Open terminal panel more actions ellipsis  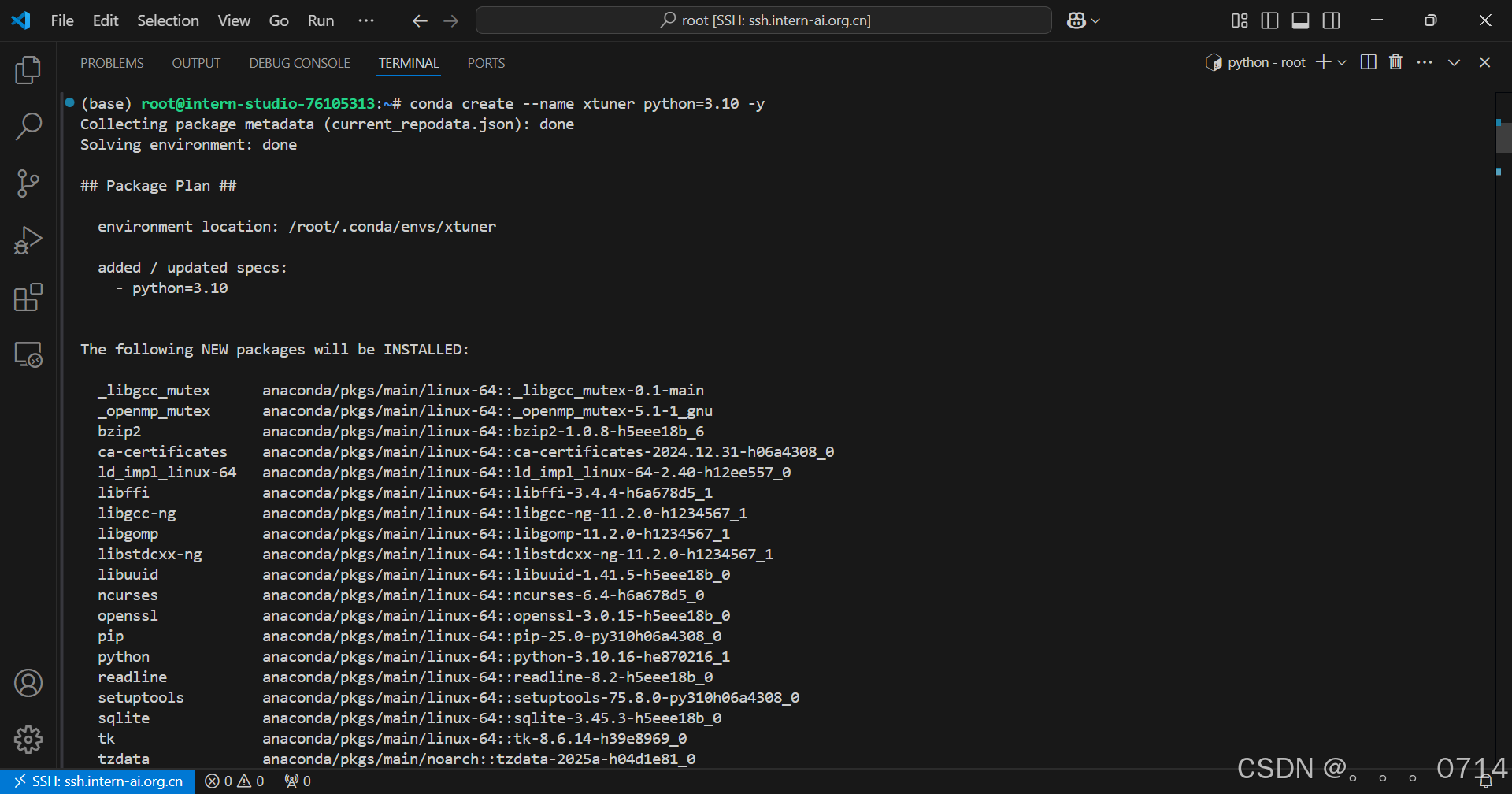1425,62
